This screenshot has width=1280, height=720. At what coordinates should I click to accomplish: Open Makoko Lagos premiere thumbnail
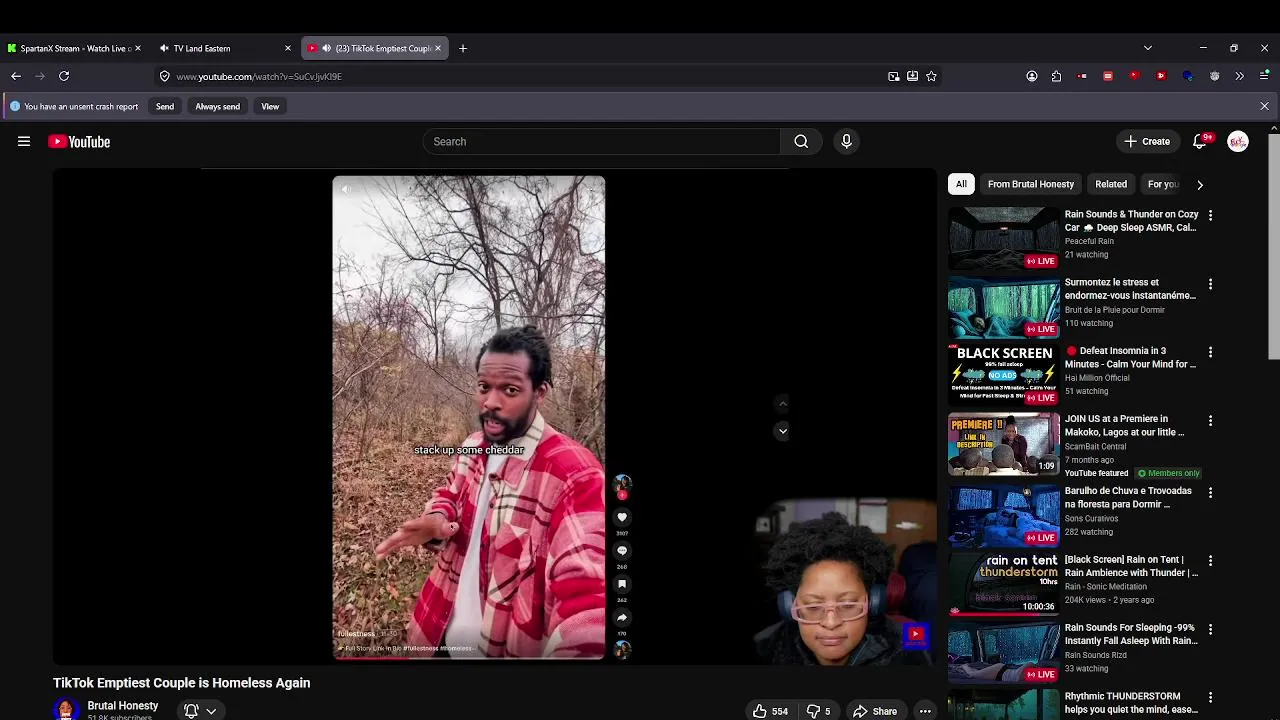pos(1003,443)
